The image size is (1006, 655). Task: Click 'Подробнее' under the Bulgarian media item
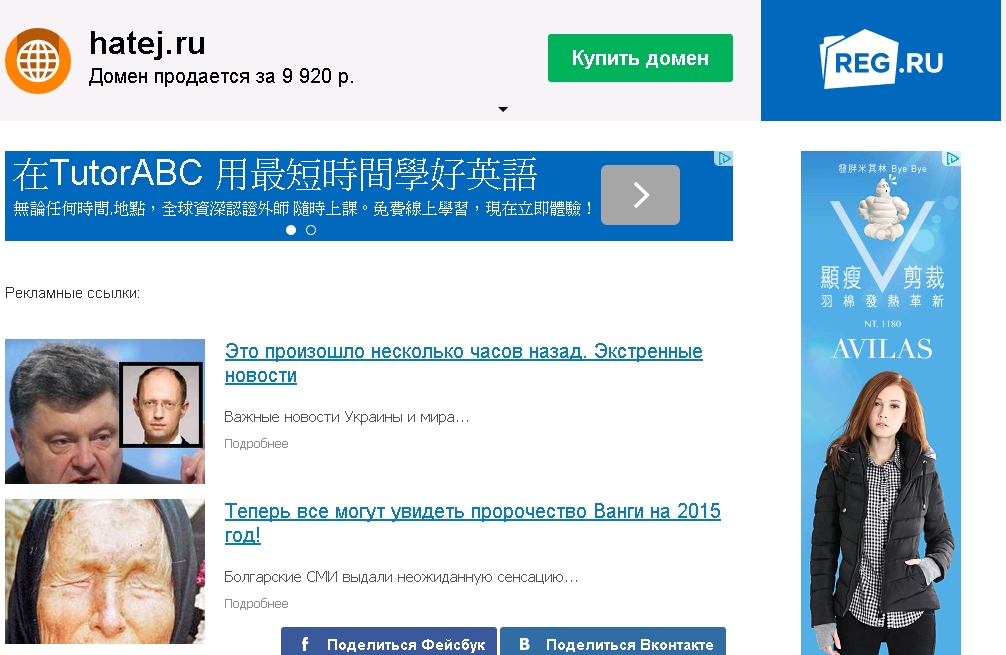[256, 604]
